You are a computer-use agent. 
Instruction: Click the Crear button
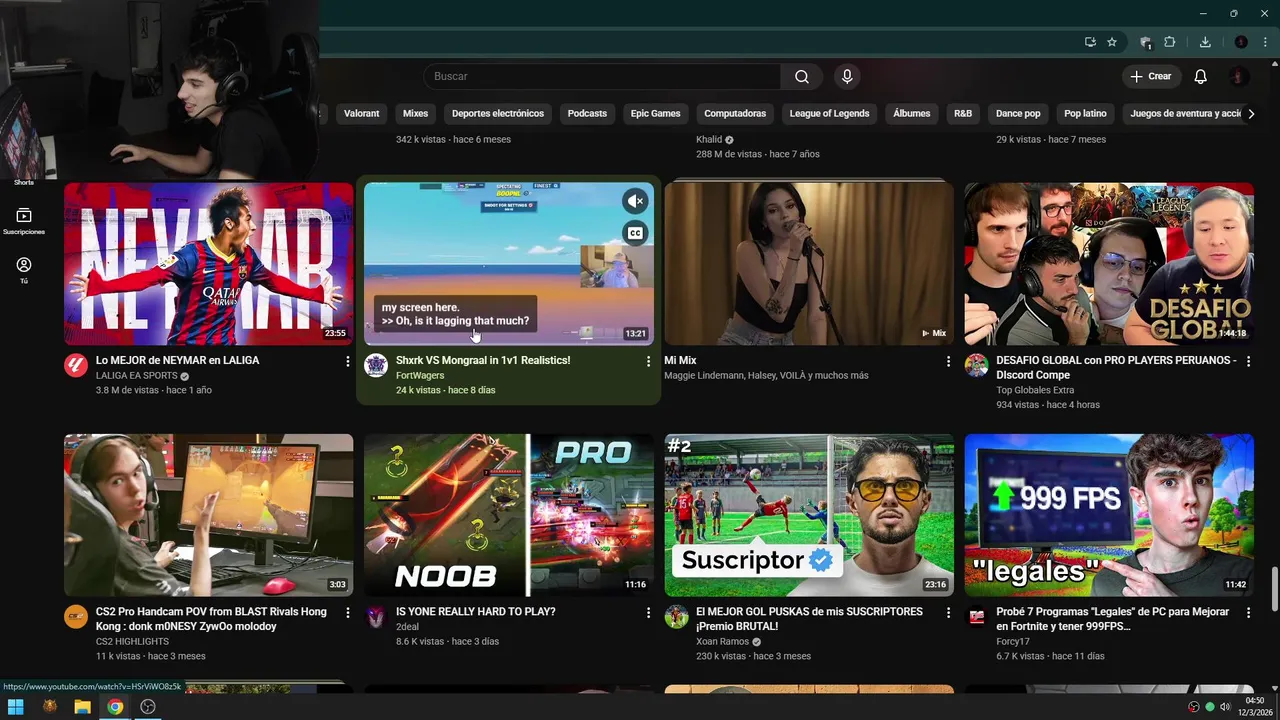pyautogui.click(x=1150, y=77)
